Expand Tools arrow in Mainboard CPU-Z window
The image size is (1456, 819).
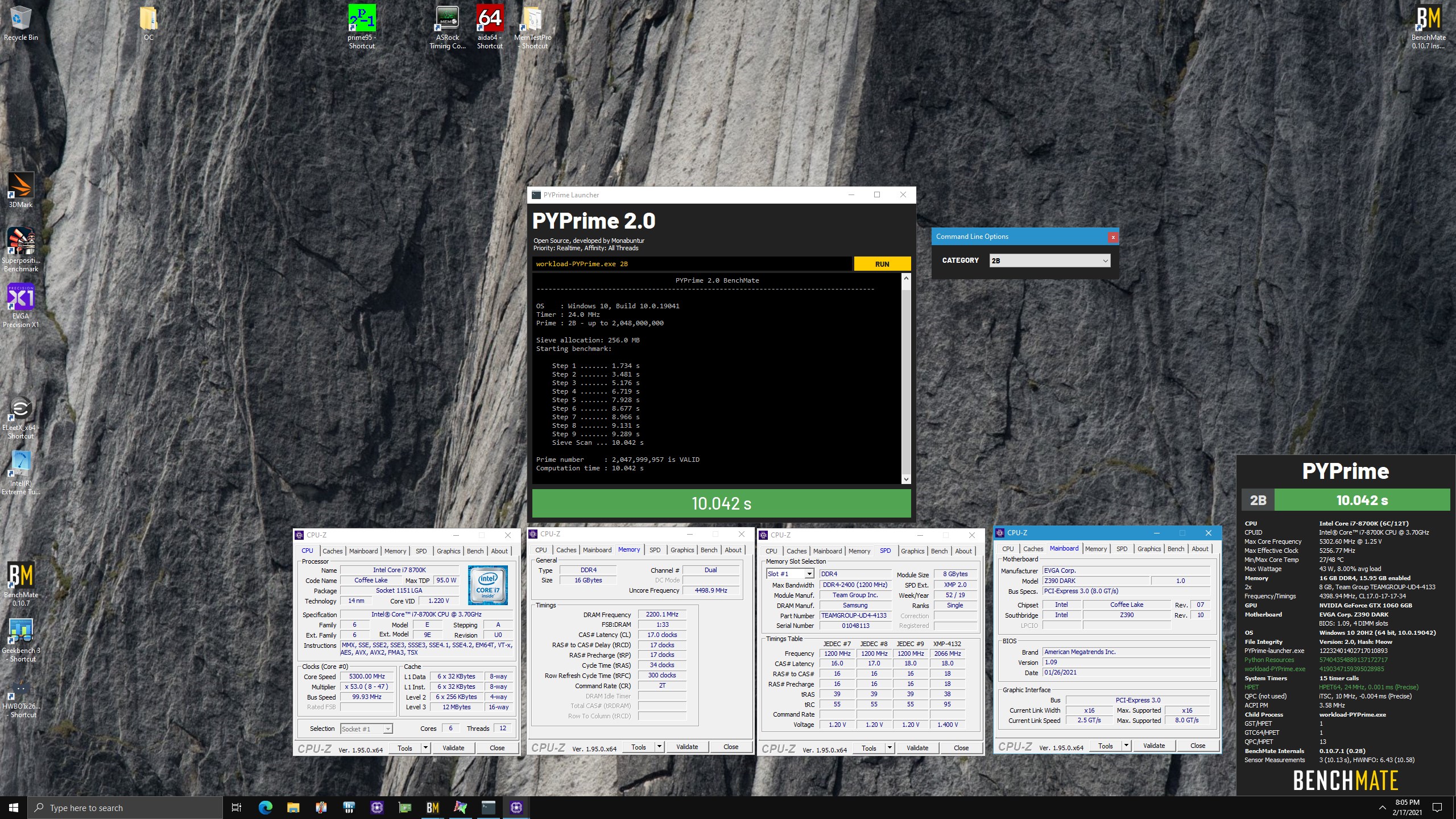pos(1126,746)
